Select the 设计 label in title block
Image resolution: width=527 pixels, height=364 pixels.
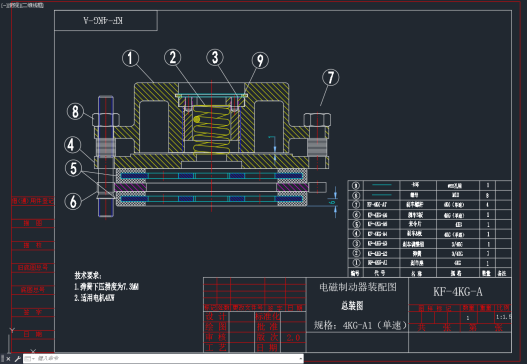click(216, 316)
